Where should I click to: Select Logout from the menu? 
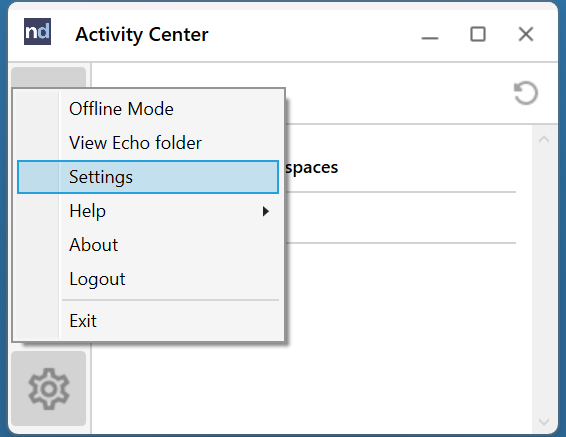pos(148,279)
